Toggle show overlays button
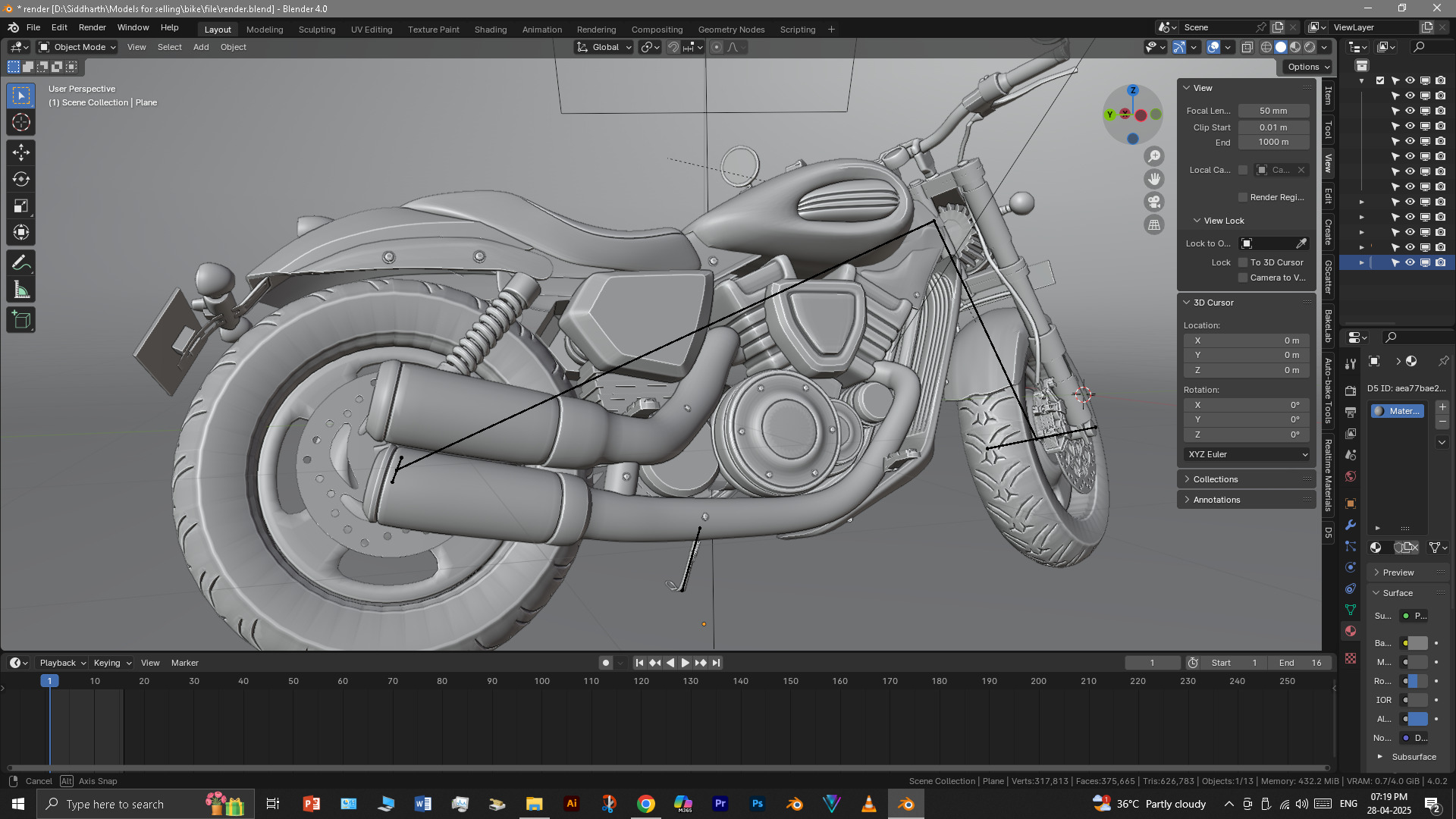 1213,47
